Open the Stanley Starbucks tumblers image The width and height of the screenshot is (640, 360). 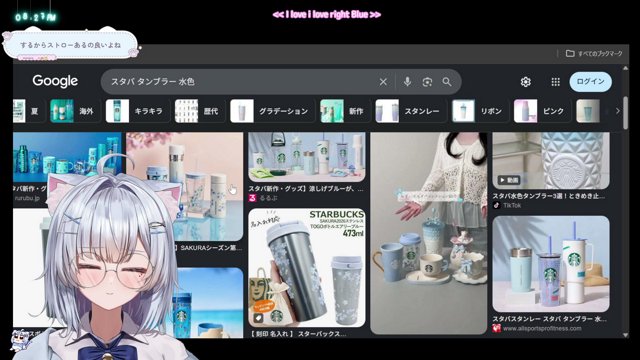[x=551, y=264]
